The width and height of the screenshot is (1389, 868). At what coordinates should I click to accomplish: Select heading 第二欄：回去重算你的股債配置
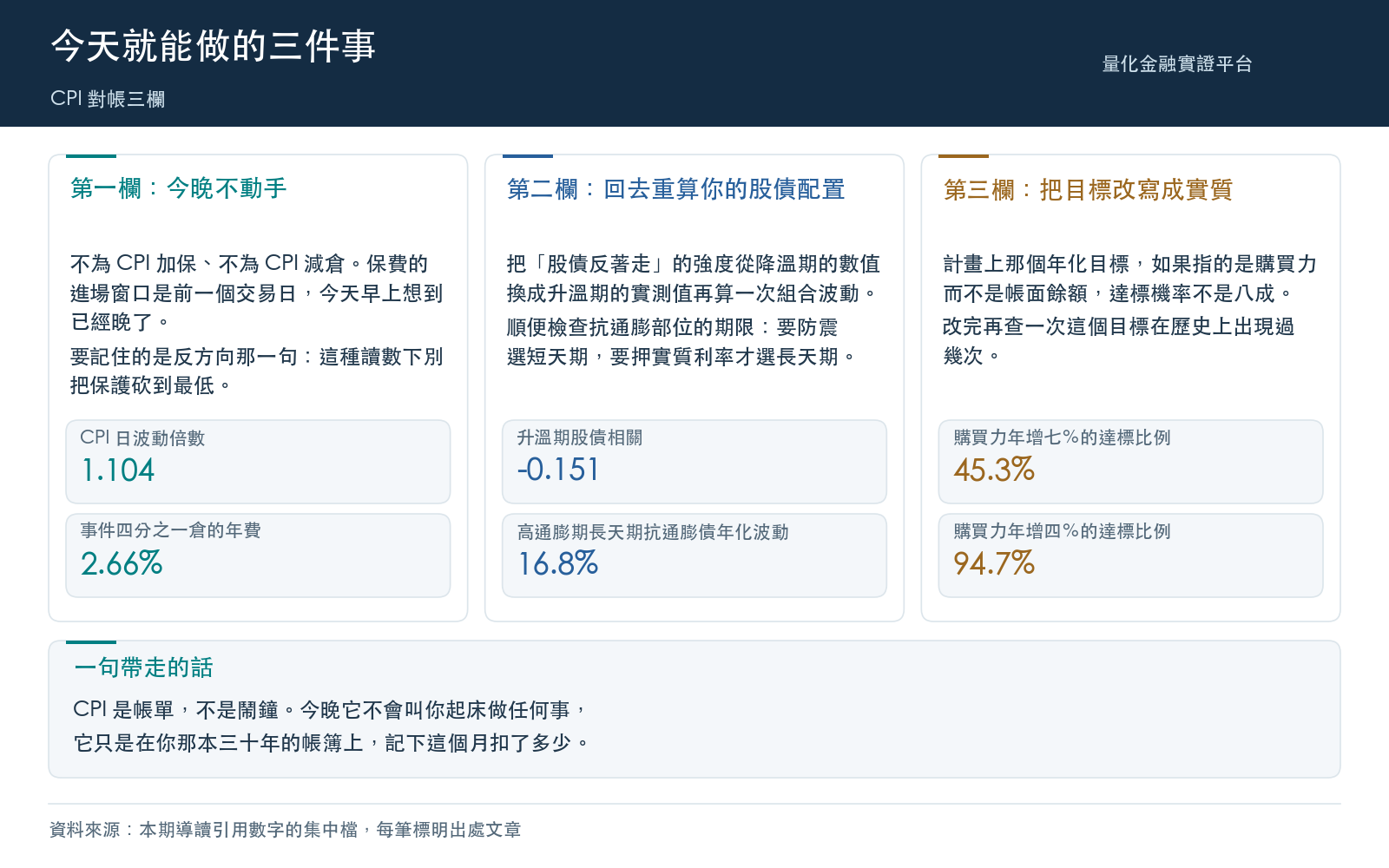tap(676, 189)
